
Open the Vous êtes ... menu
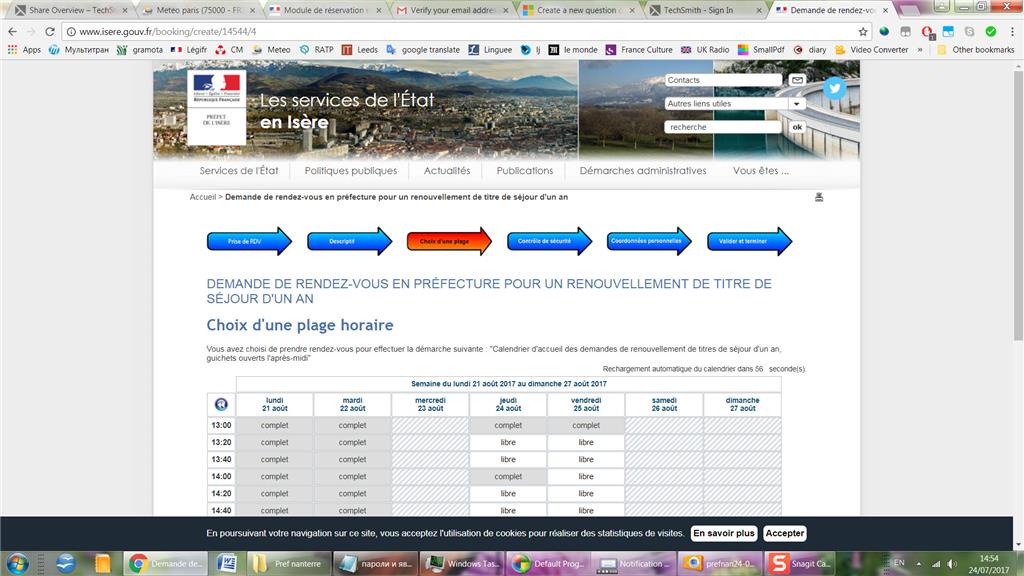761,170
